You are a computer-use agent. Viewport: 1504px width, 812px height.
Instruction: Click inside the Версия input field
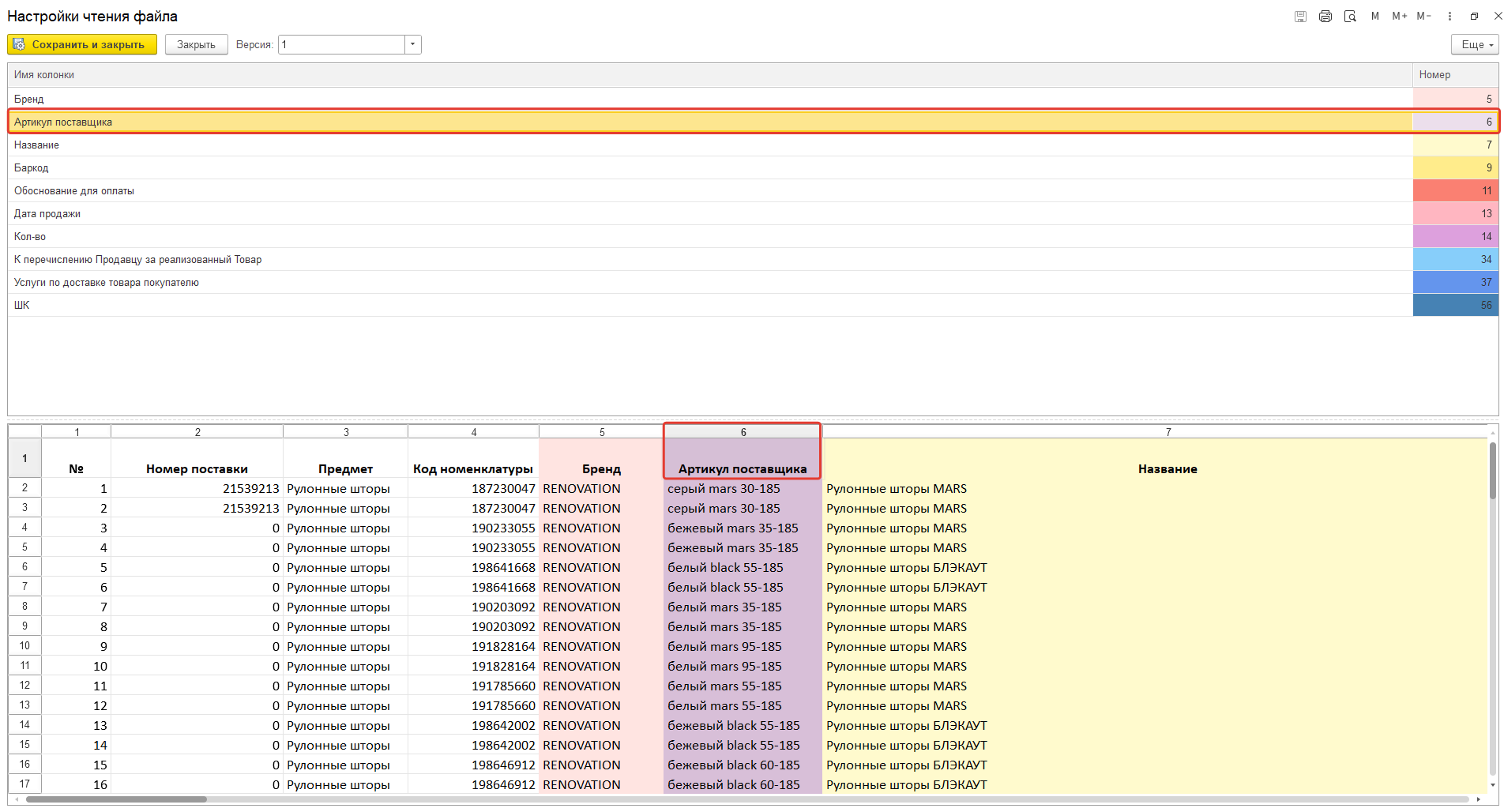click(341, 45)
